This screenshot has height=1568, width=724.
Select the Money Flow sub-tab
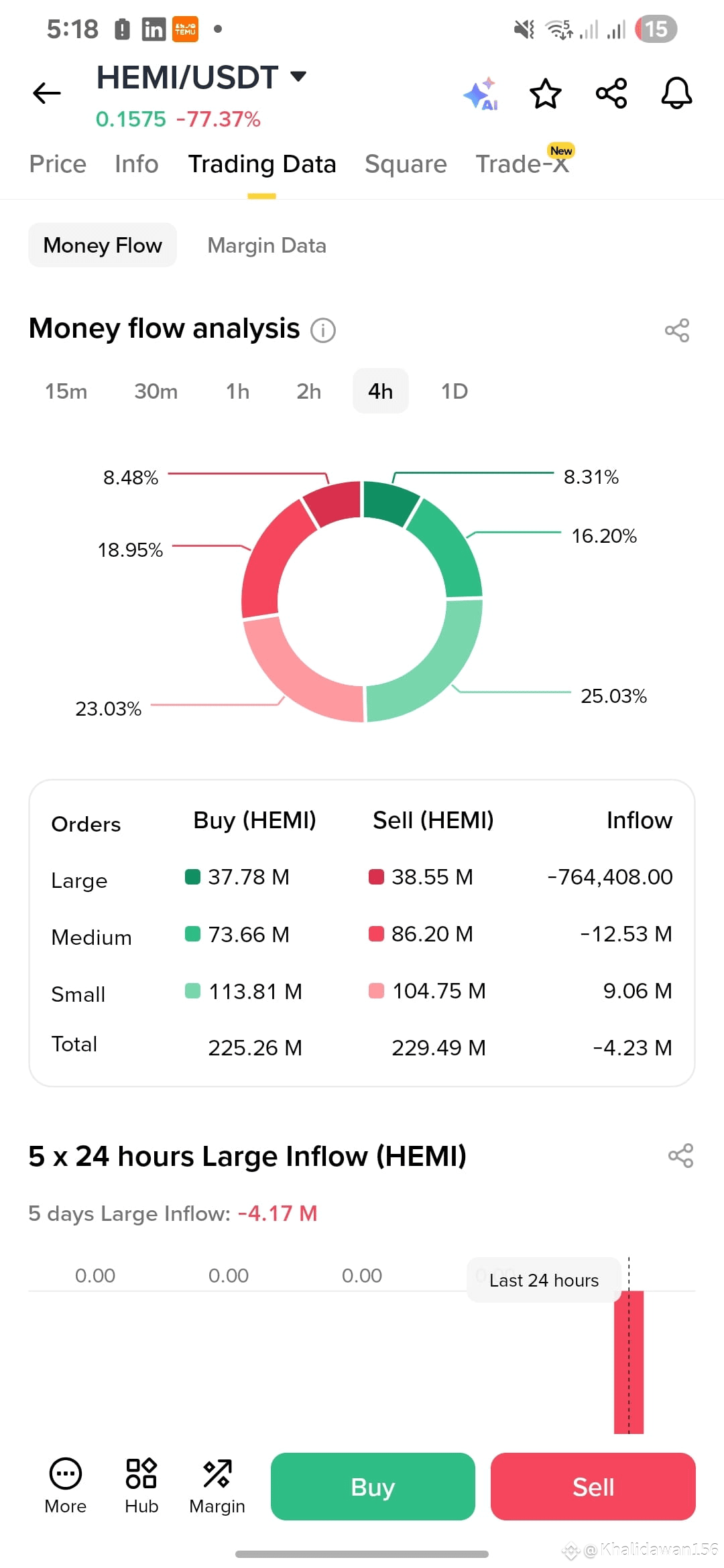103,245
